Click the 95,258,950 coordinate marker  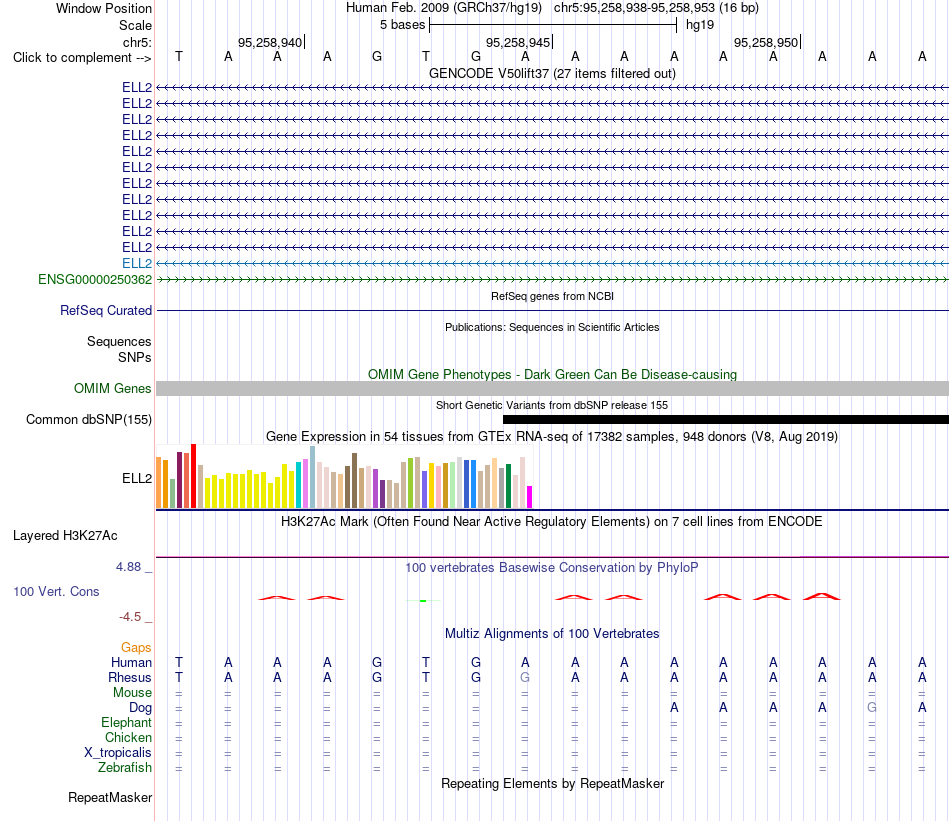coord(767,42)
